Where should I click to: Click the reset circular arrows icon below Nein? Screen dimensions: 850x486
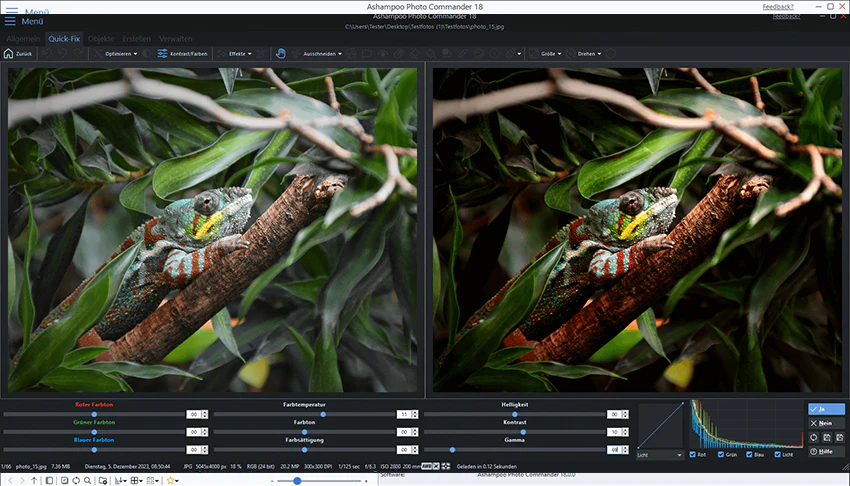[814, 437]
